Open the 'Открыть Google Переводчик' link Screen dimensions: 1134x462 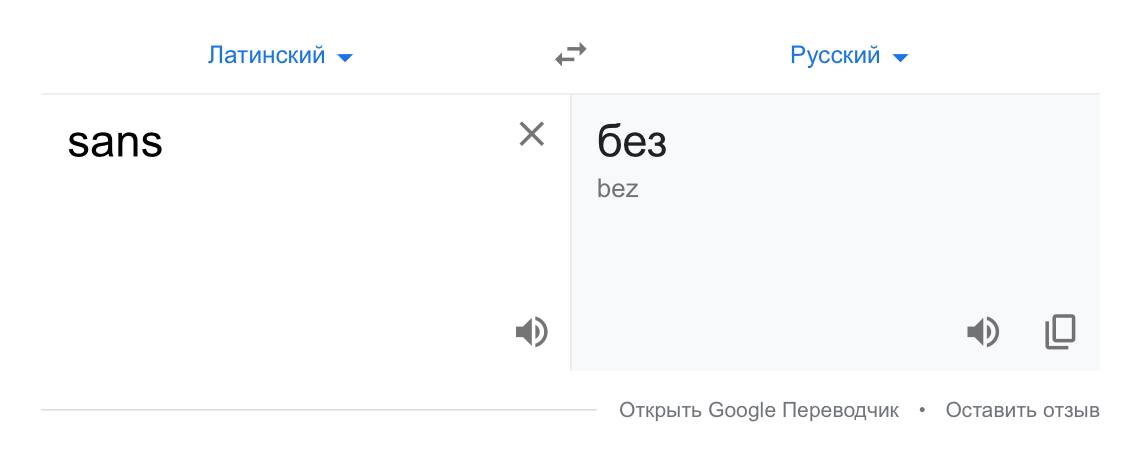coord(759,411)
